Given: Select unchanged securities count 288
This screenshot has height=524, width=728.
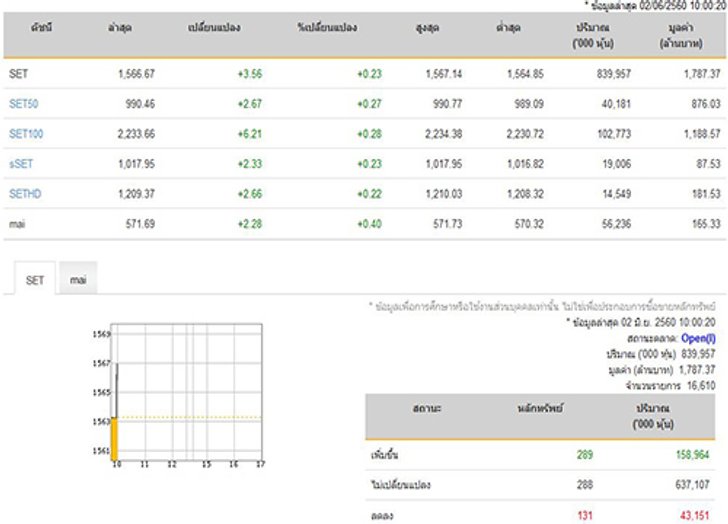Looking at the screenshot, I should pos(585,485).
